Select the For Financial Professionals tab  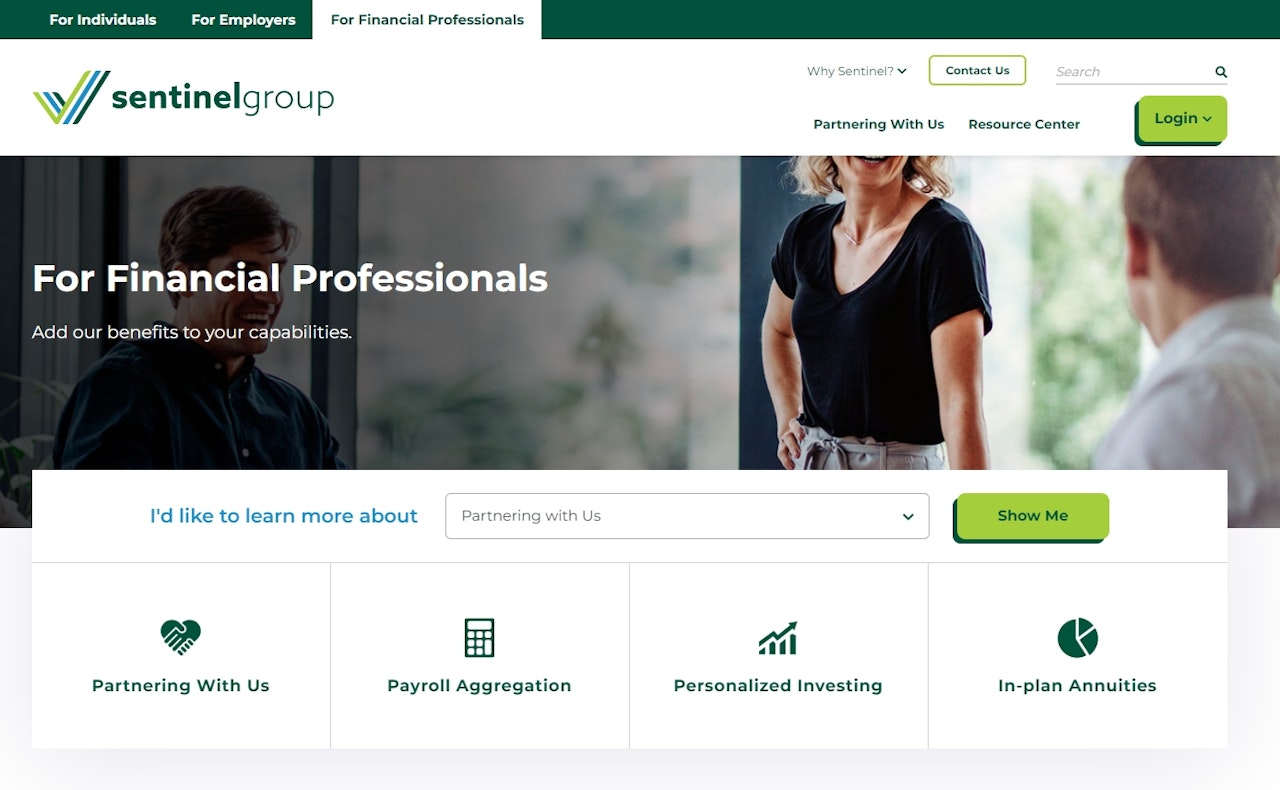coord(427,20)
